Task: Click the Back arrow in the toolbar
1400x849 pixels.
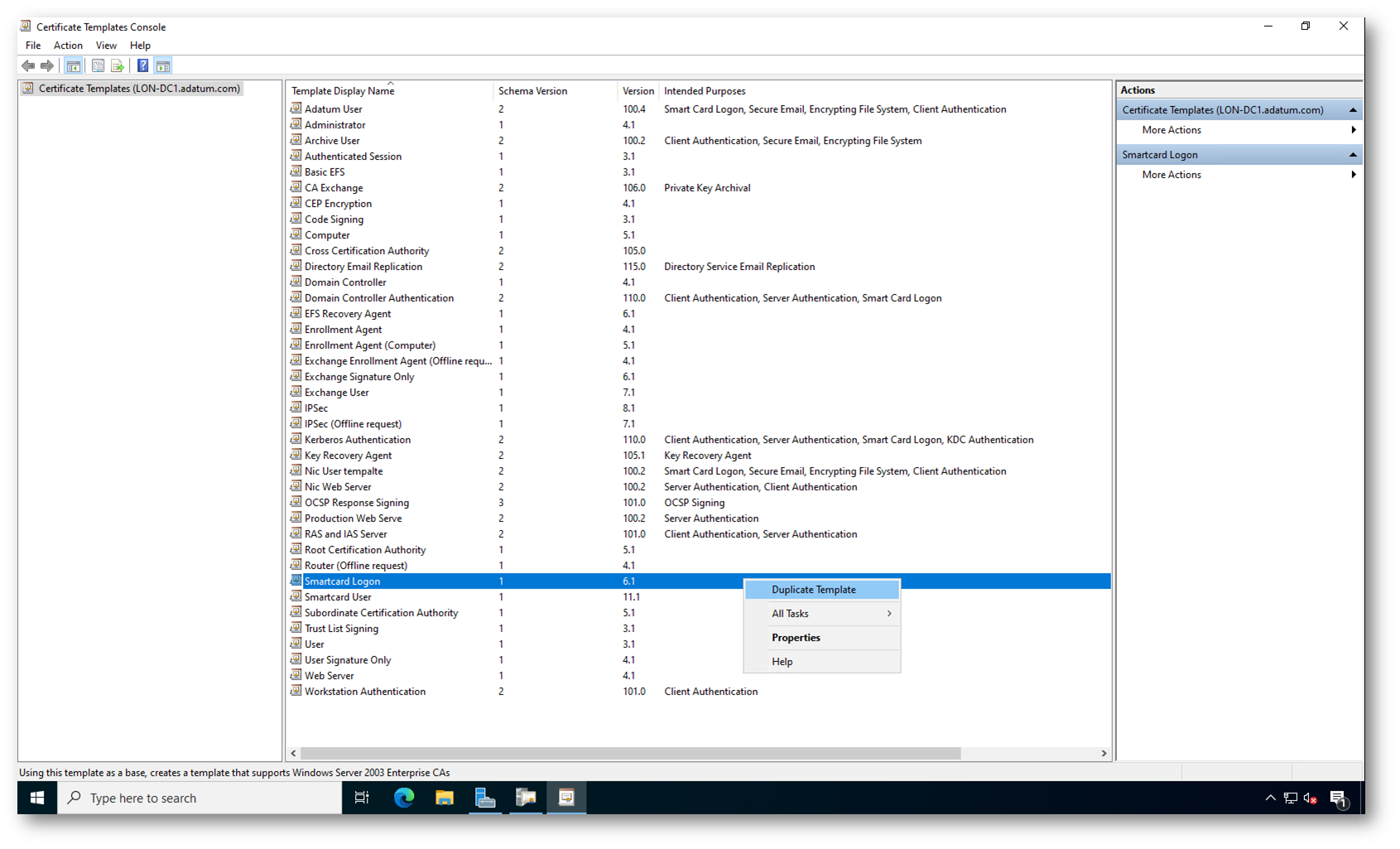Action: [x=28, y=66]
